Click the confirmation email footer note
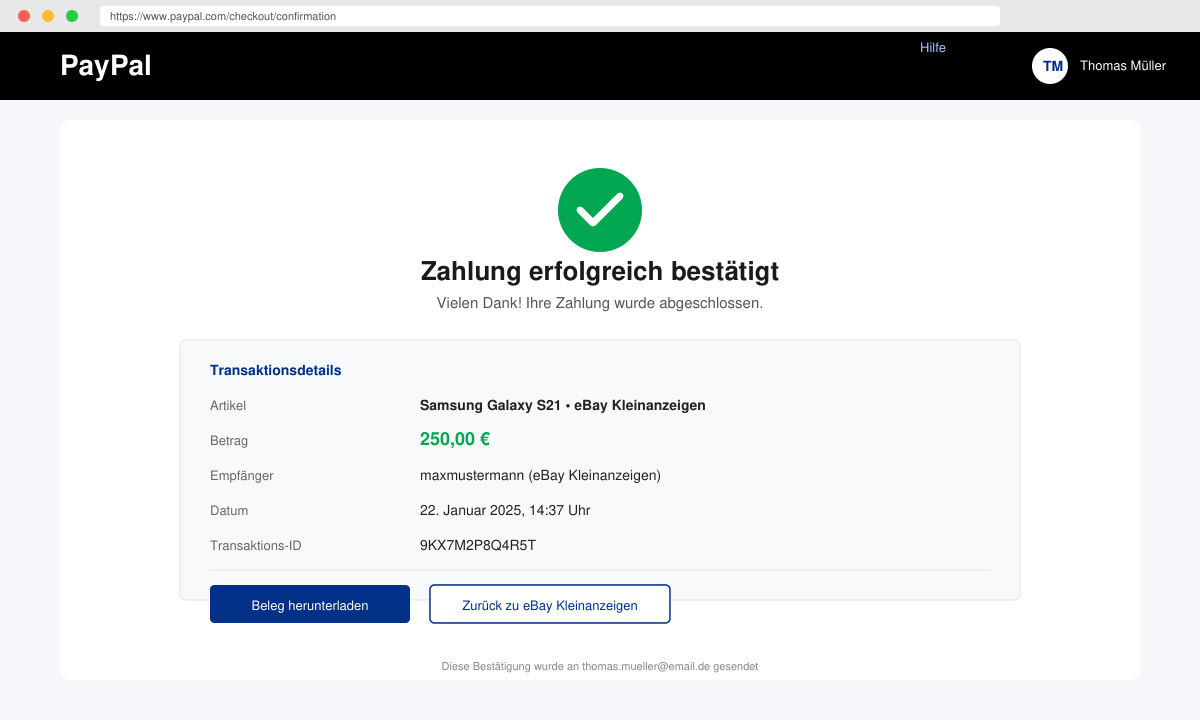1200x720 pixels. (x=600, y=666)
